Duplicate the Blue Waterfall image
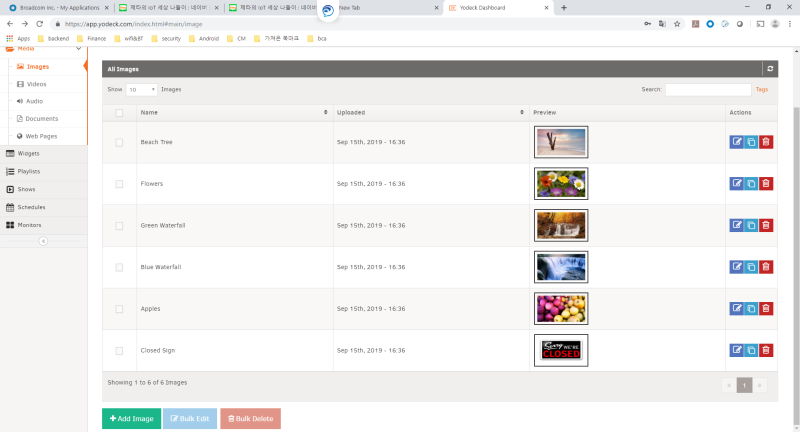 pos(751,267)
